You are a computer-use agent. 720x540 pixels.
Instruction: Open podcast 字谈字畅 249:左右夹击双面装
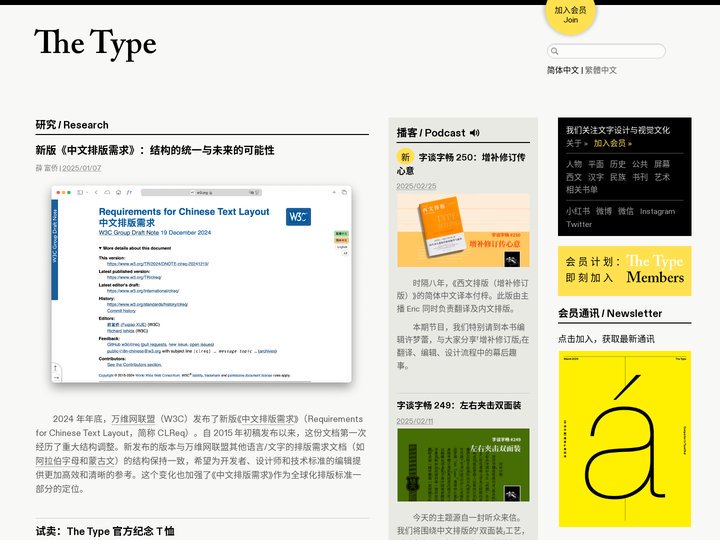[459, 405]
